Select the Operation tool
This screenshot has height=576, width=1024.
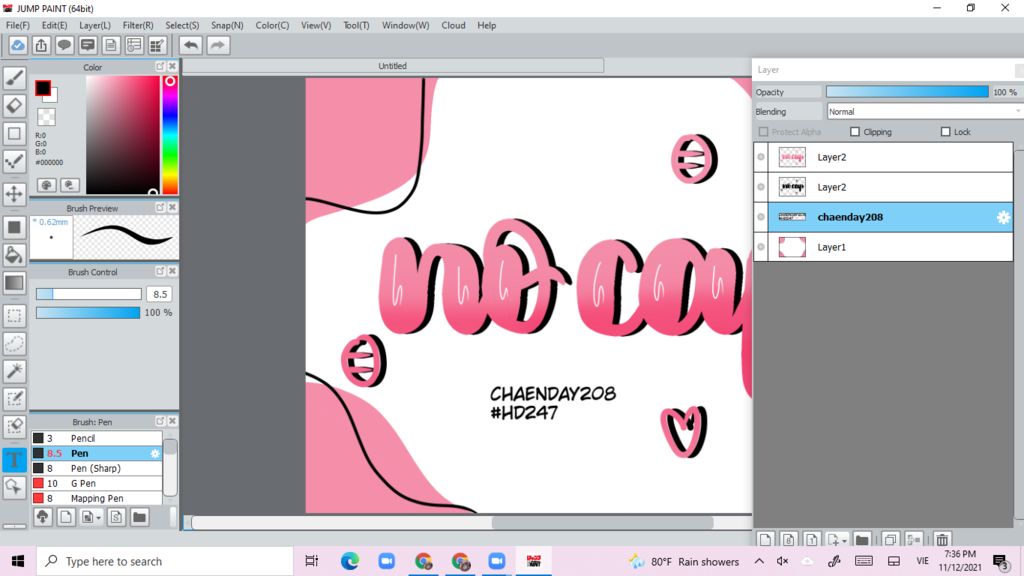pos(14,487)
